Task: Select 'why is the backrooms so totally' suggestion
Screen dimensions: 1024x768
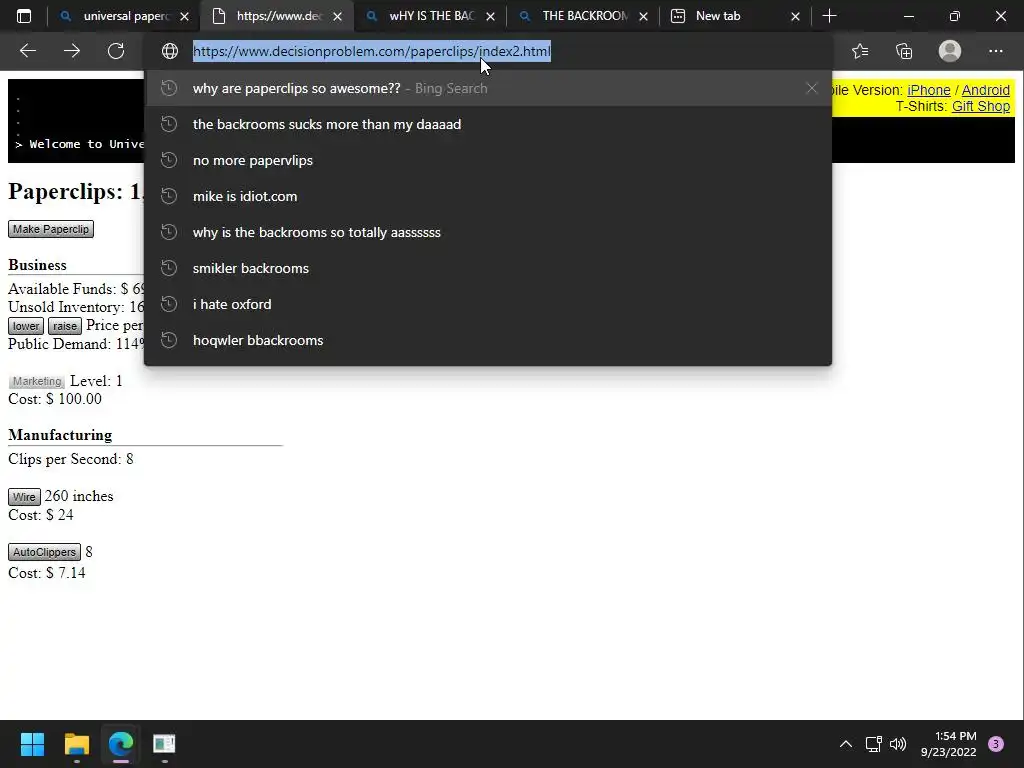Action: [488, 232]
